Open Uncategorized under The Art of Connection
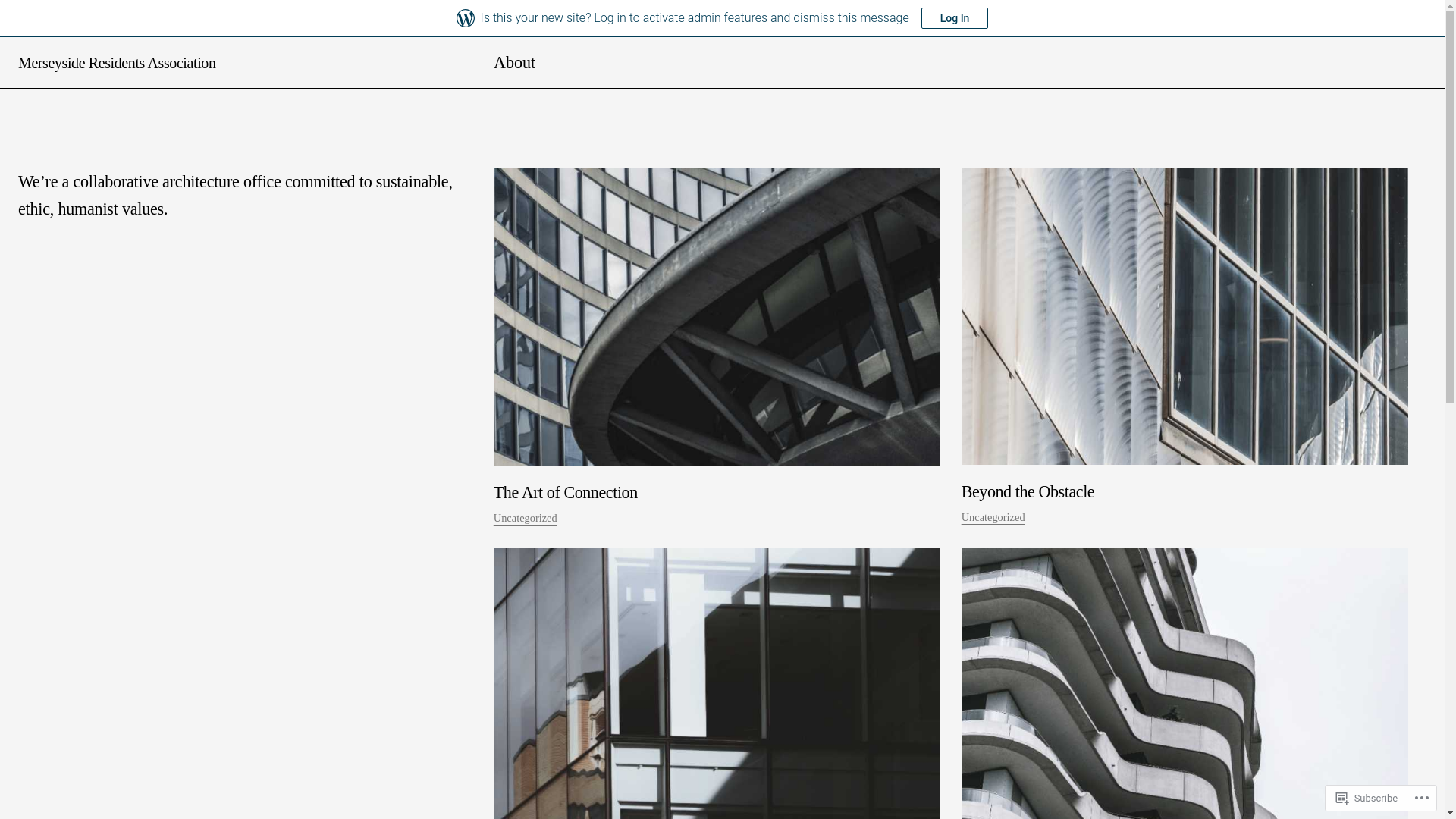 (x=526, y=518)
